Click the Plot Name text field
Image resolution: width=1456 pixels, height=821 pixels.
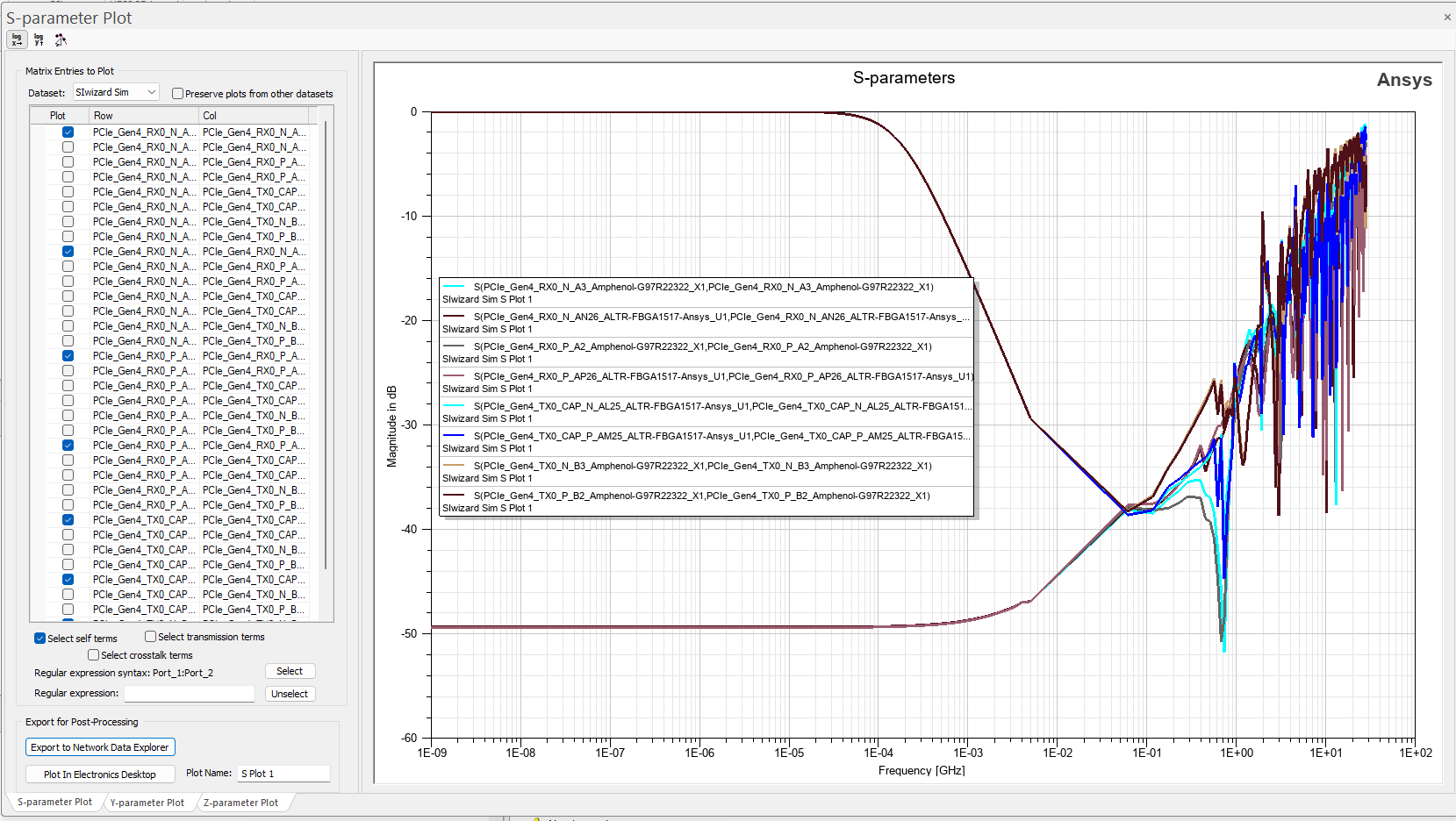coord(283,773)
